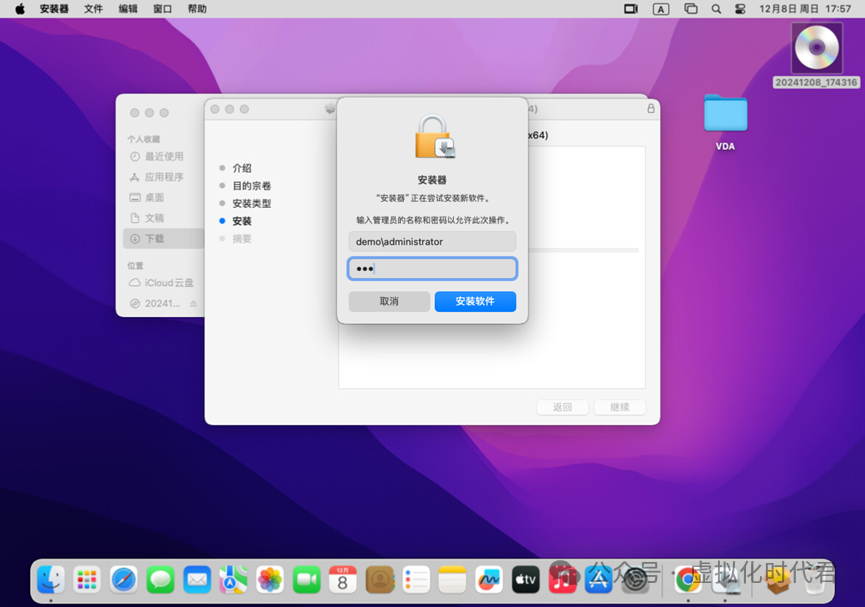Click the date and time in menu bar
This screenshot has width=865, height=607.
[805, 9]
